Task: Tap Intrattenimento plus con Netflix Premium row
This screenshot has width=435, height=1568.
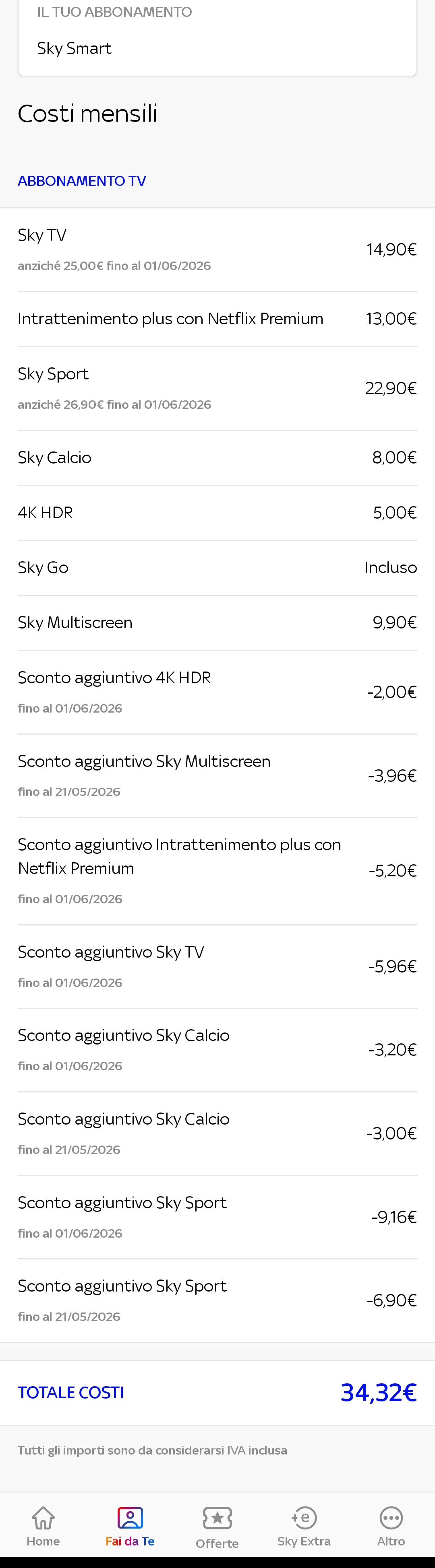Action: 217,319
